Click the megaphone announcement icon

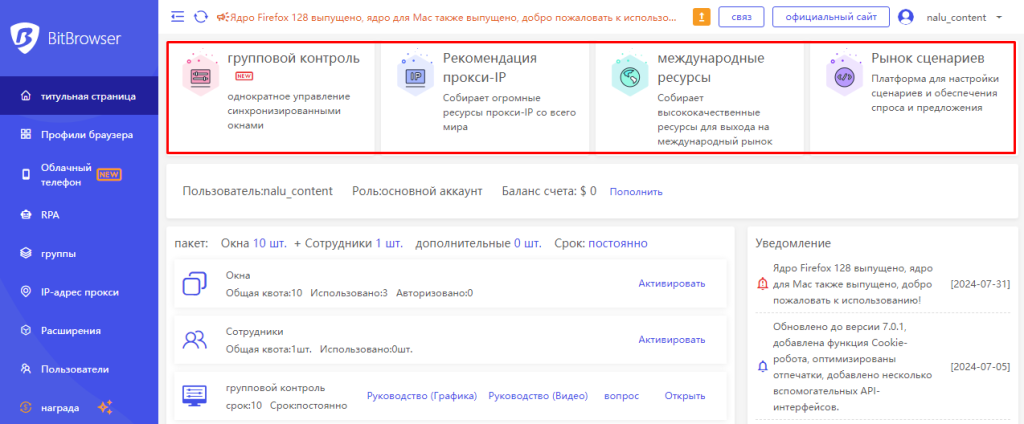pos(222,17)
